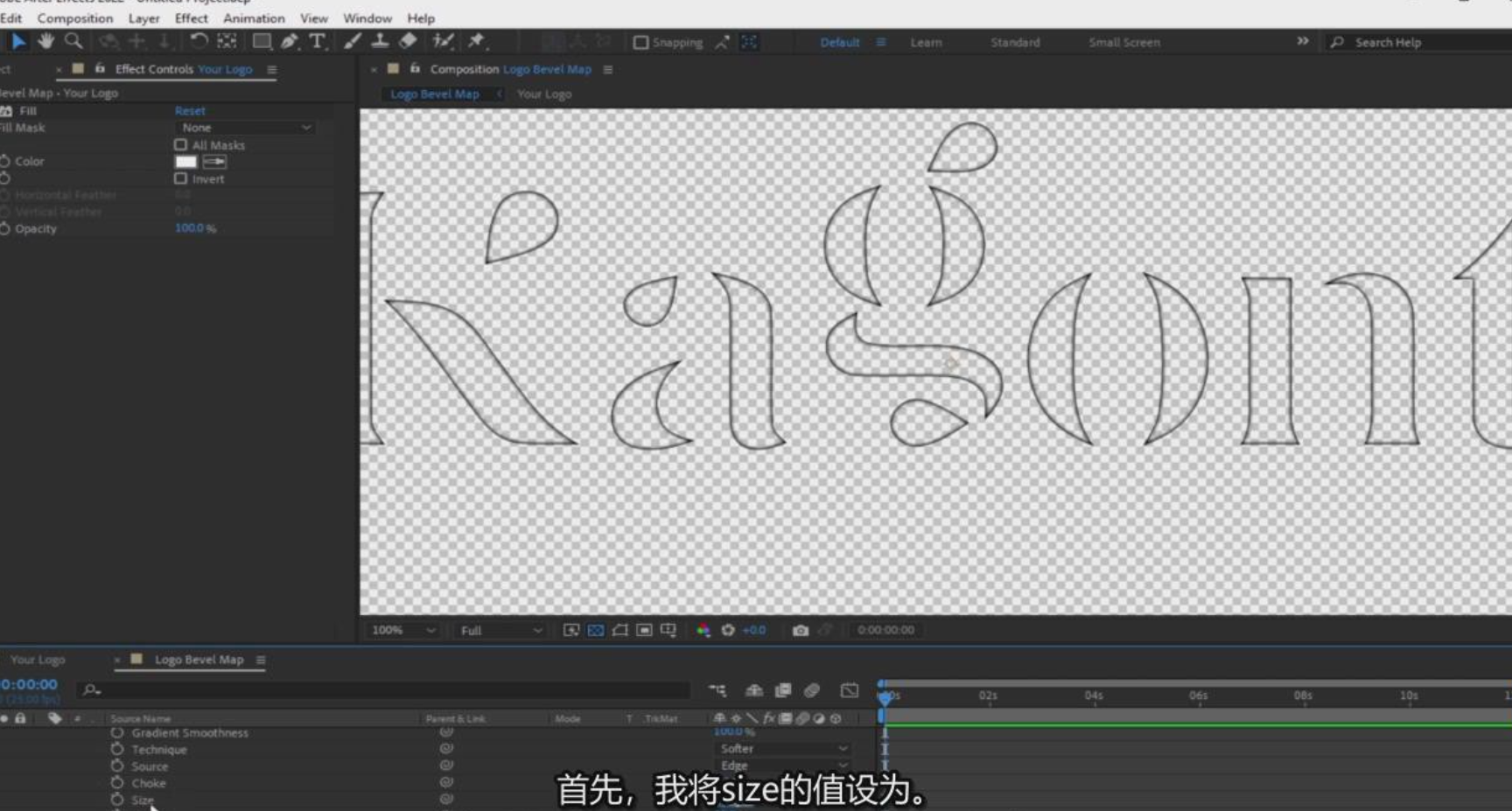Screen dimensions: 1512x811
Task: Toggle Gradient Smoothness stopwatch
Action: [x=117, y=732]
